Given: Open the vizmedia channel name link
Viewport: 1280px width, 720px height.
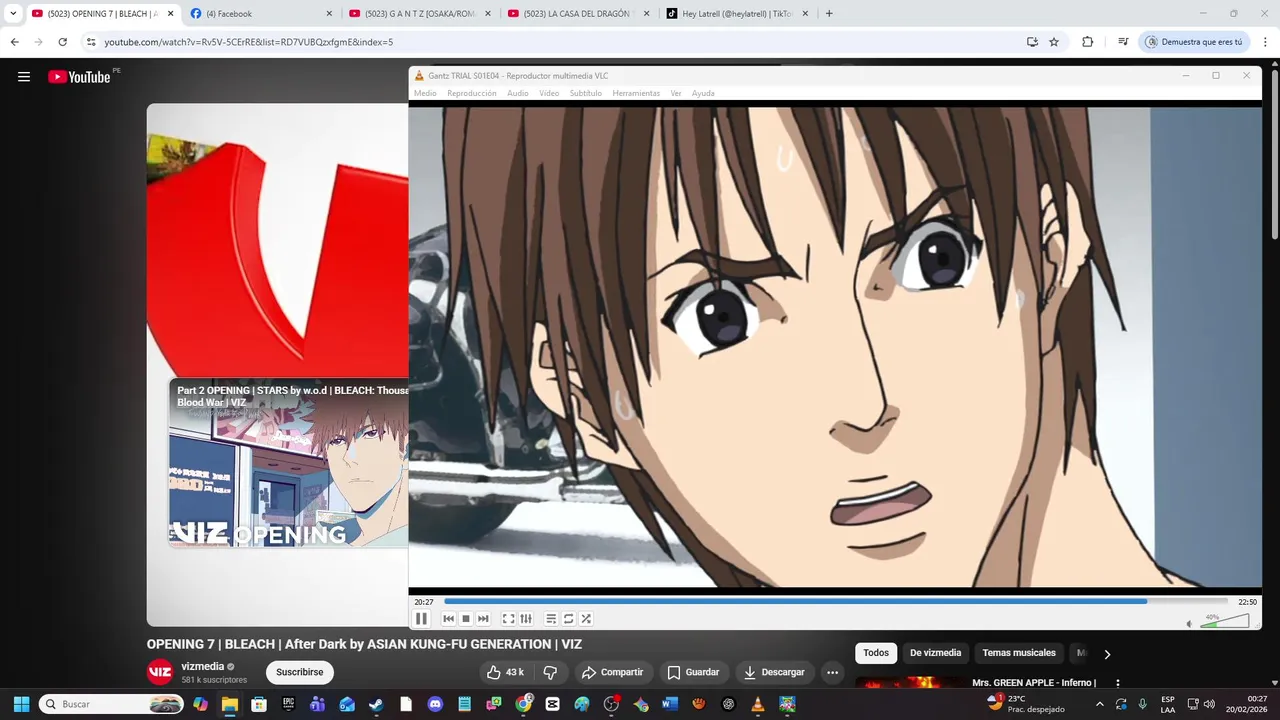Looking at the screenshot, I should click(202, 666).
